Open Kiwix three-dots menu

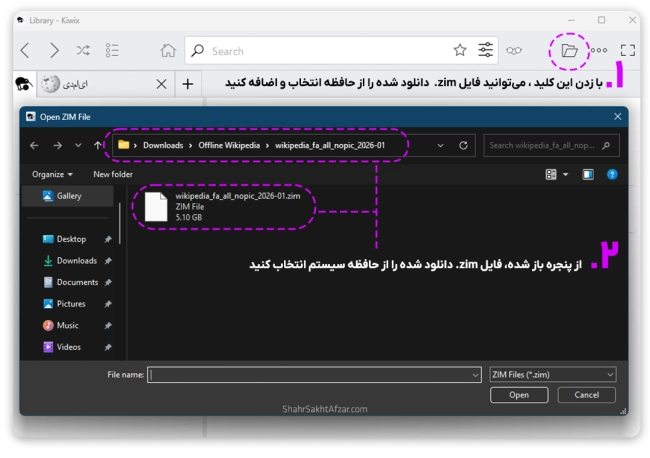coord(599,50)
